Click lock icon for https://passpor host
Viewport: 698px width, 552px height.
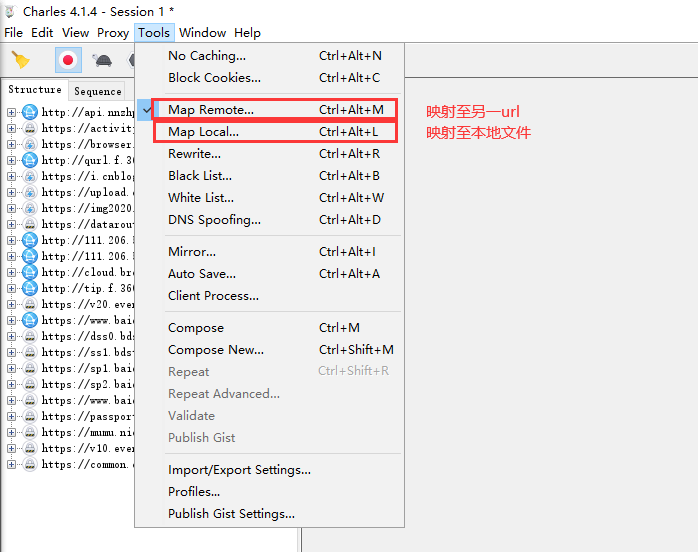30,417
